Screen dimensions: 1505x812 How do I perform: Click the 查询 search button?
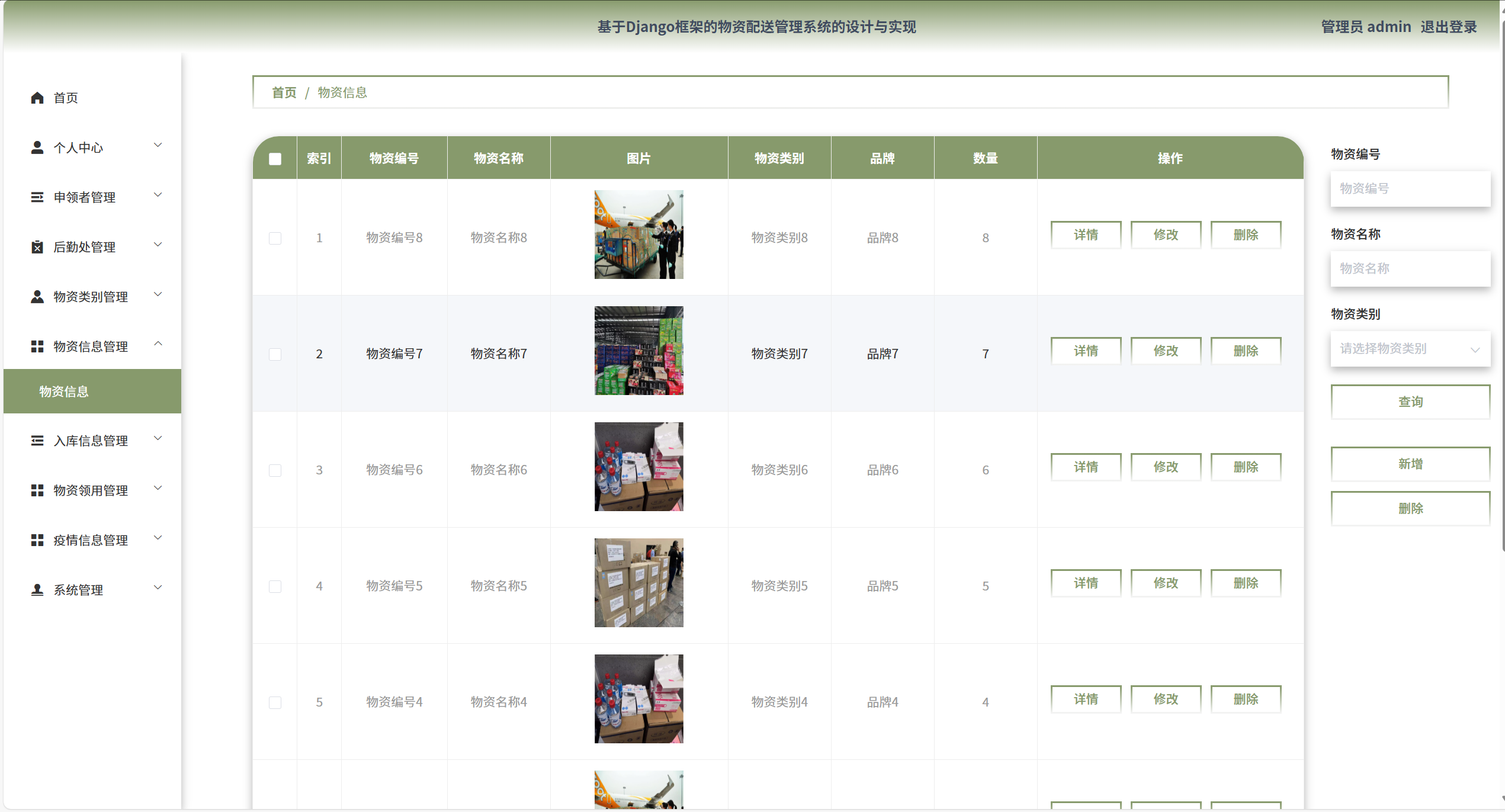click(x=1410, y=402)
